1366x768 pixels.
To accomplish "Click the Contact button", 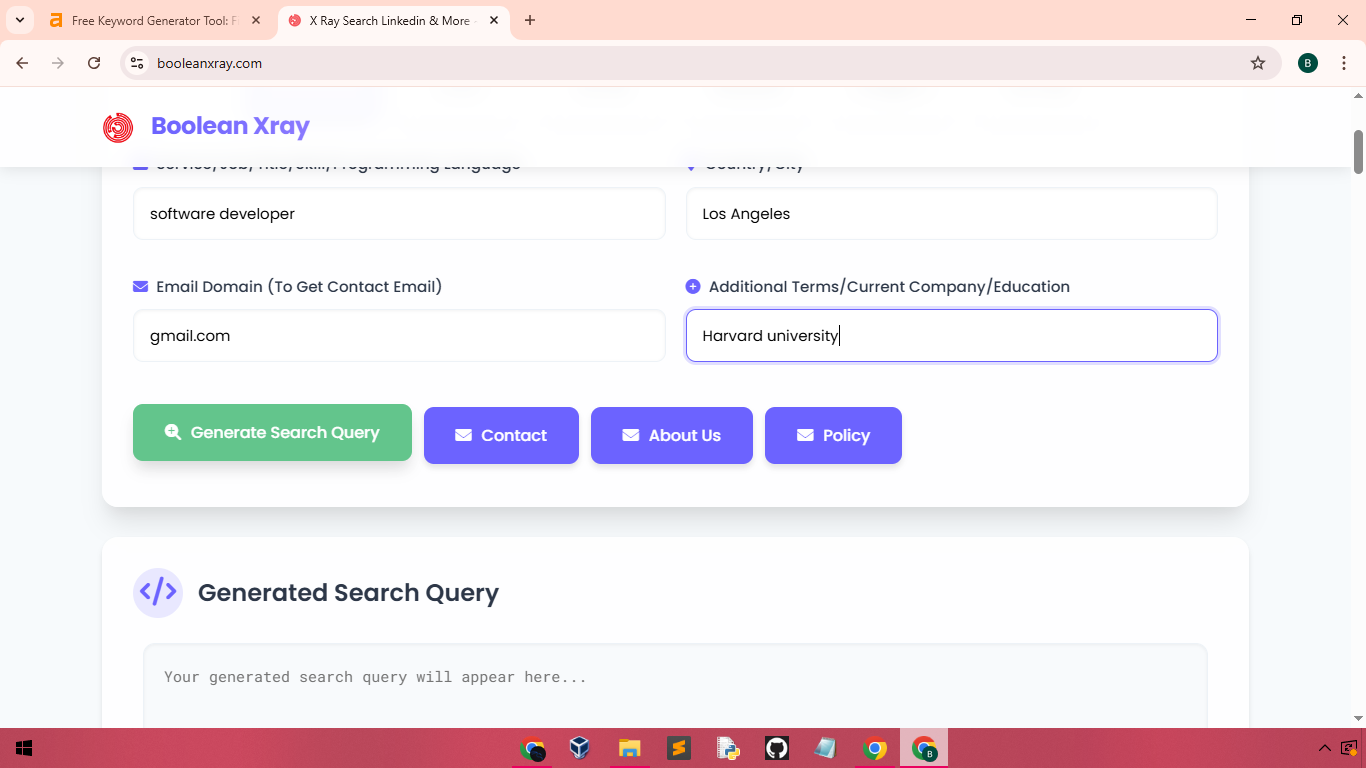I will tap(501, 435).
